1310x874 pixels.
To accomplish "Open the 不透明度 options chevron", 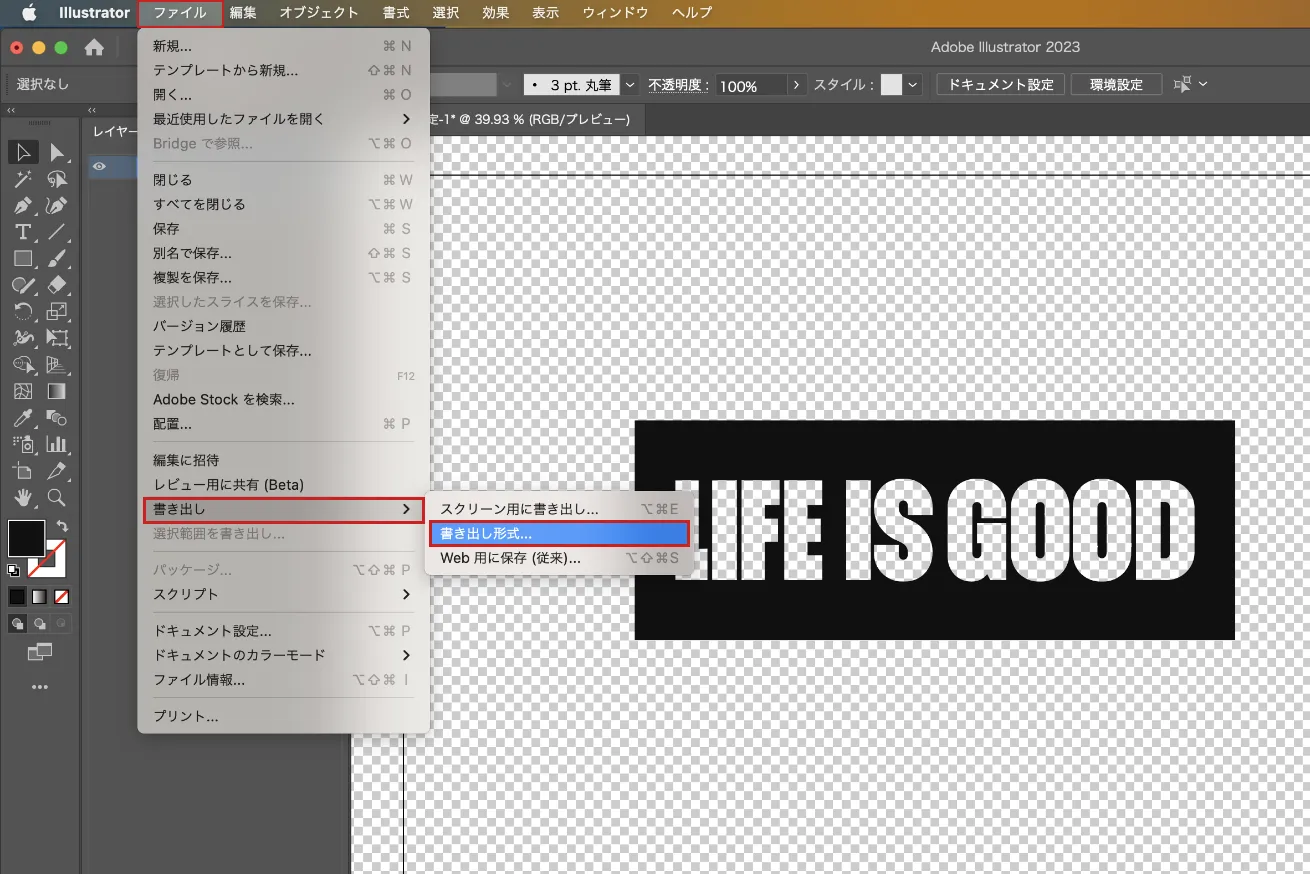I will [796, 84].
